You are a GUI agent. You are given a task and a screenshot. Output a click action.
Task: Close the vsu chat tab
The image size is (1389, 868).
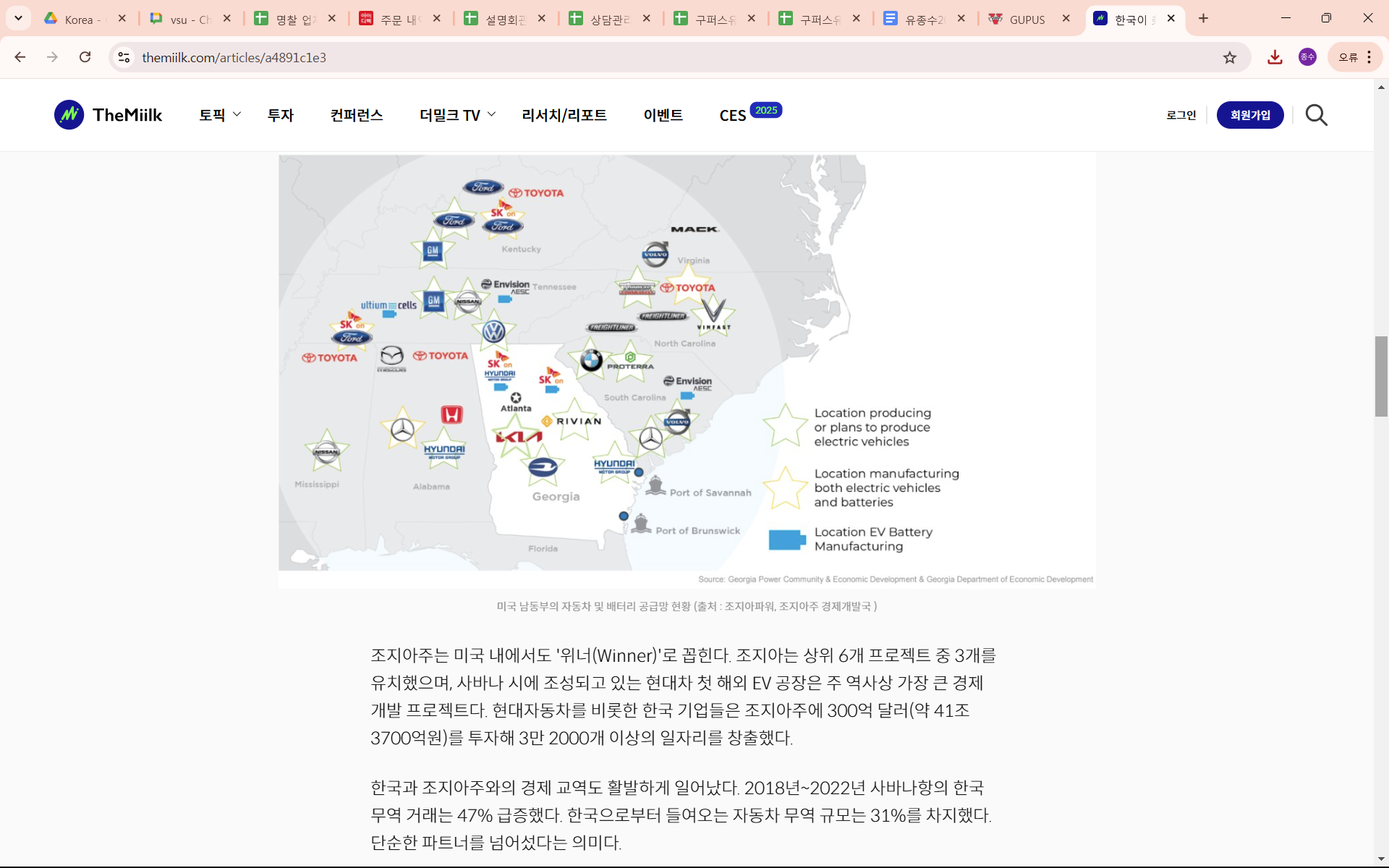227,19
